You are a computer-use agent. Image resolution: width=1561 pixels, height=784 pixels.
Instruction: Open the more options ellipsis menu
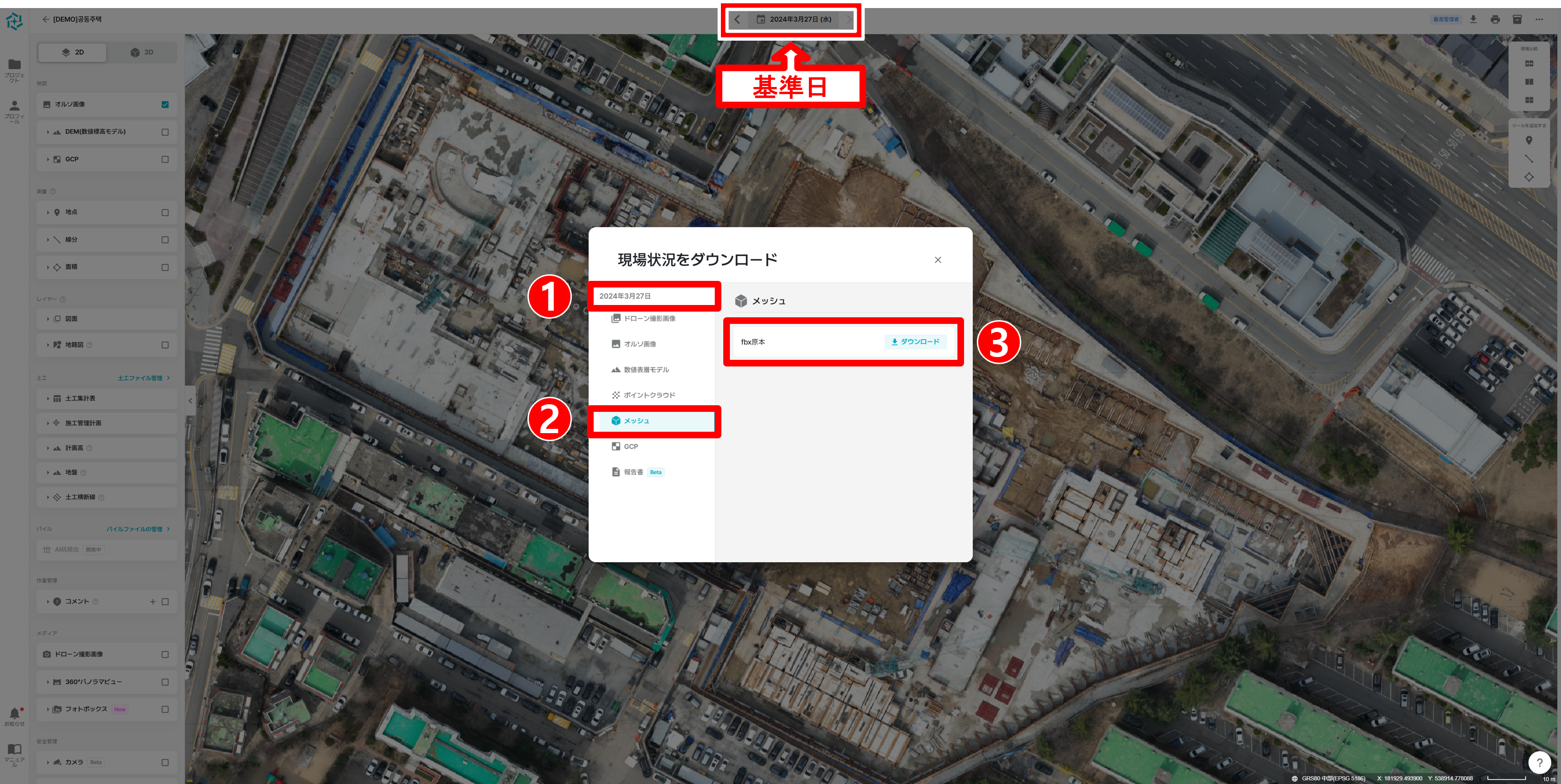point(1539,19)
